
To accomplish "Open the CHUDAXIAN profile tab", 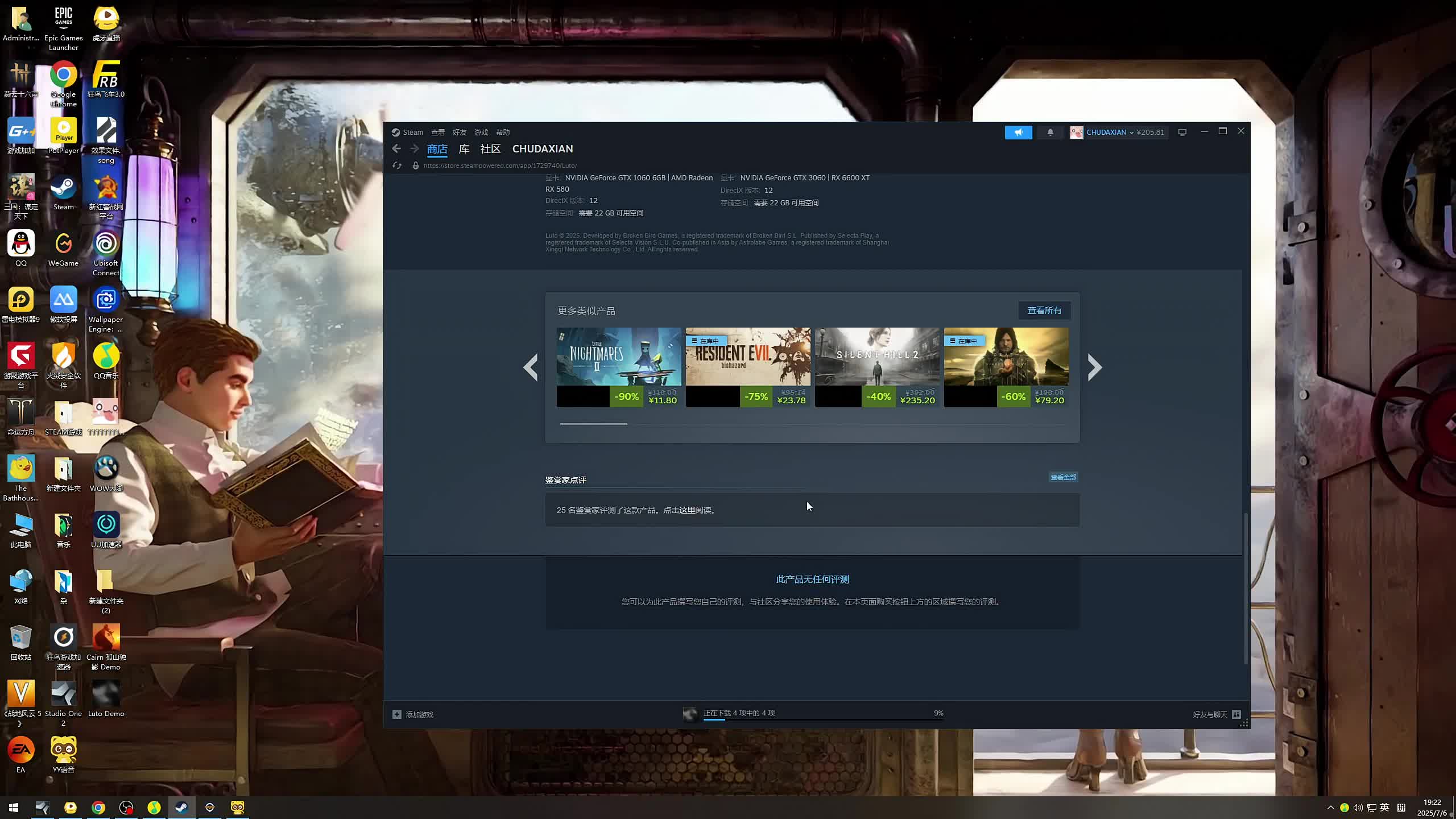I will coord(543,149).
